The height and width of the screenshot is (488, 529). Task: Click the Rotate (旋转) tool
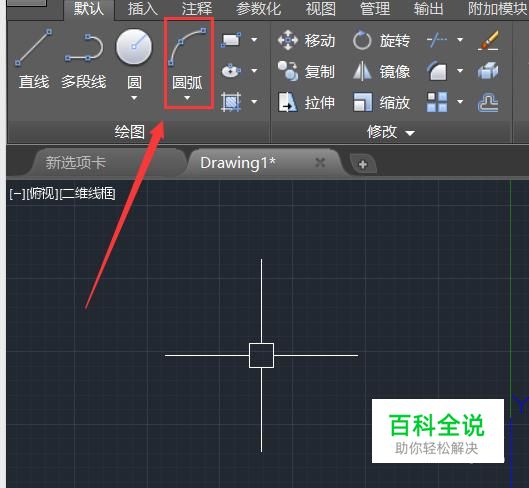(381, 40)
